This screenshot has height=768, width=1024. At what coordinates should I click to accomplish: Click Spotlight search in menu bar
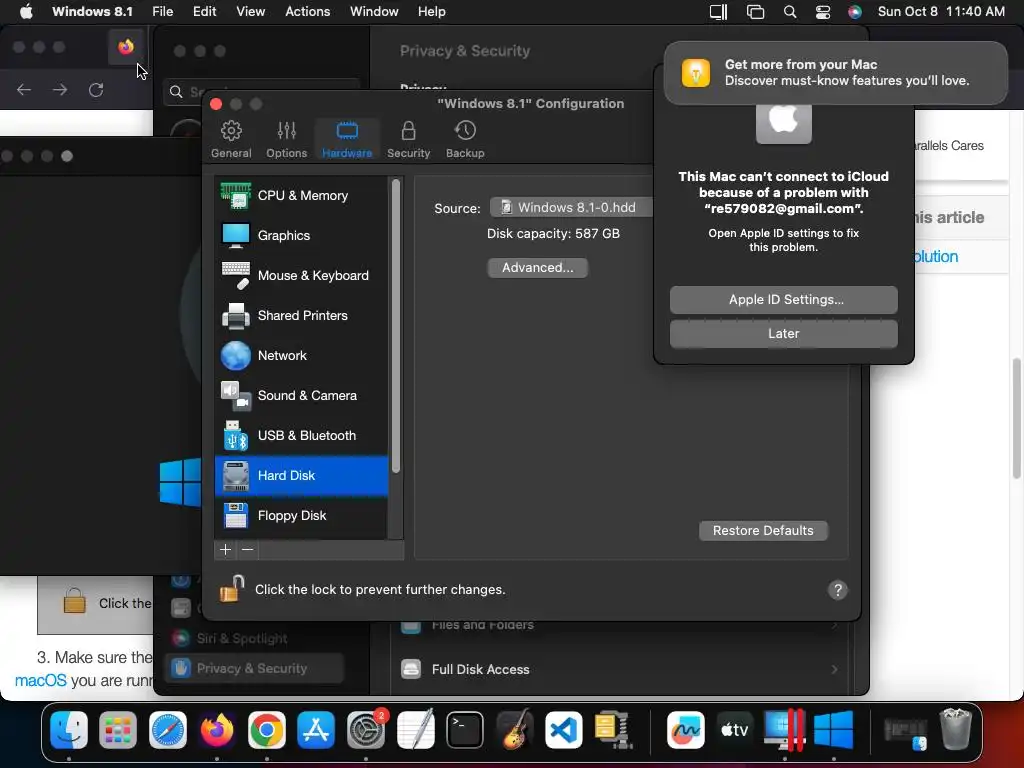790,11
